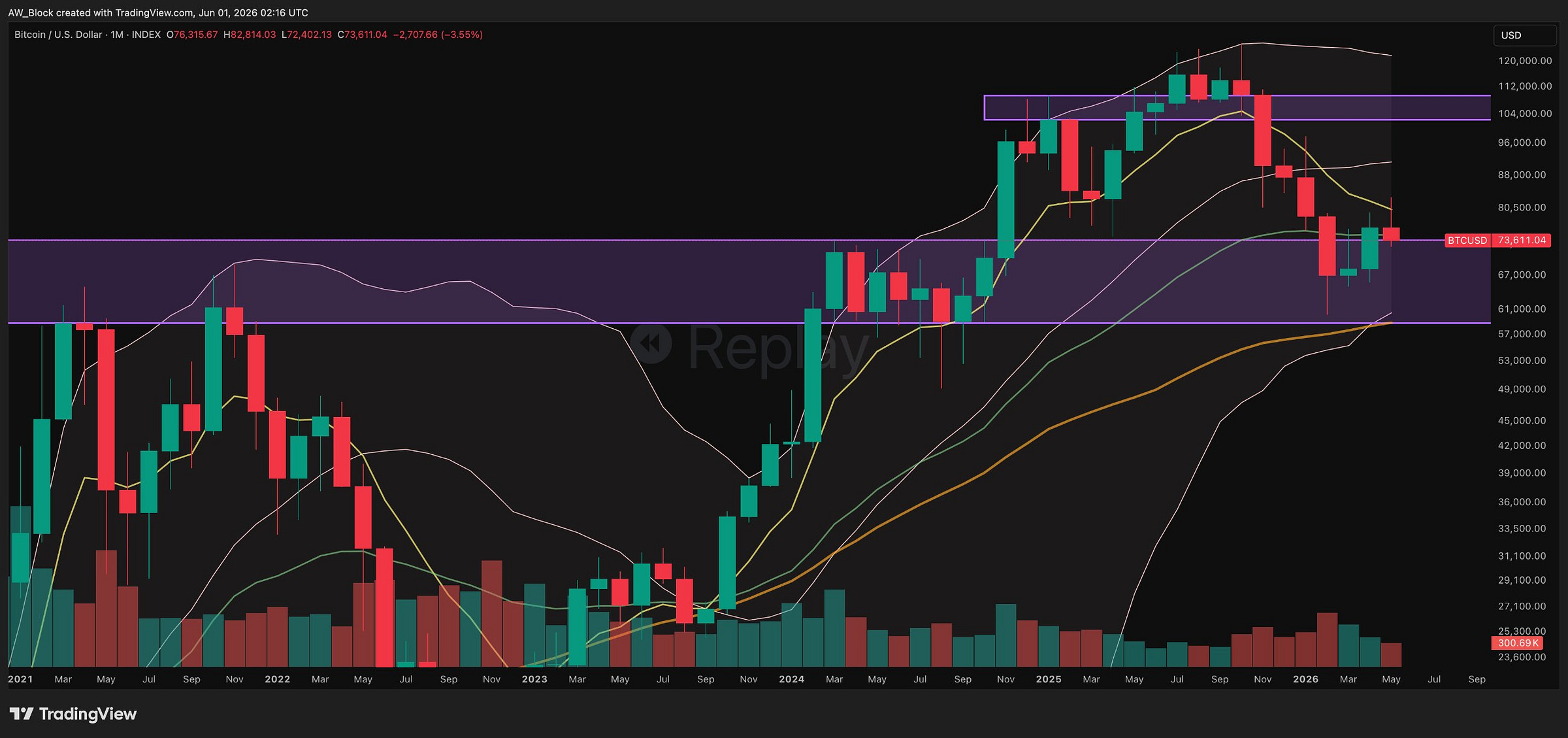Click the 88,000.00 price axis label
1568x738 pixels.
pyautogui.click(x=1522, y=175)
